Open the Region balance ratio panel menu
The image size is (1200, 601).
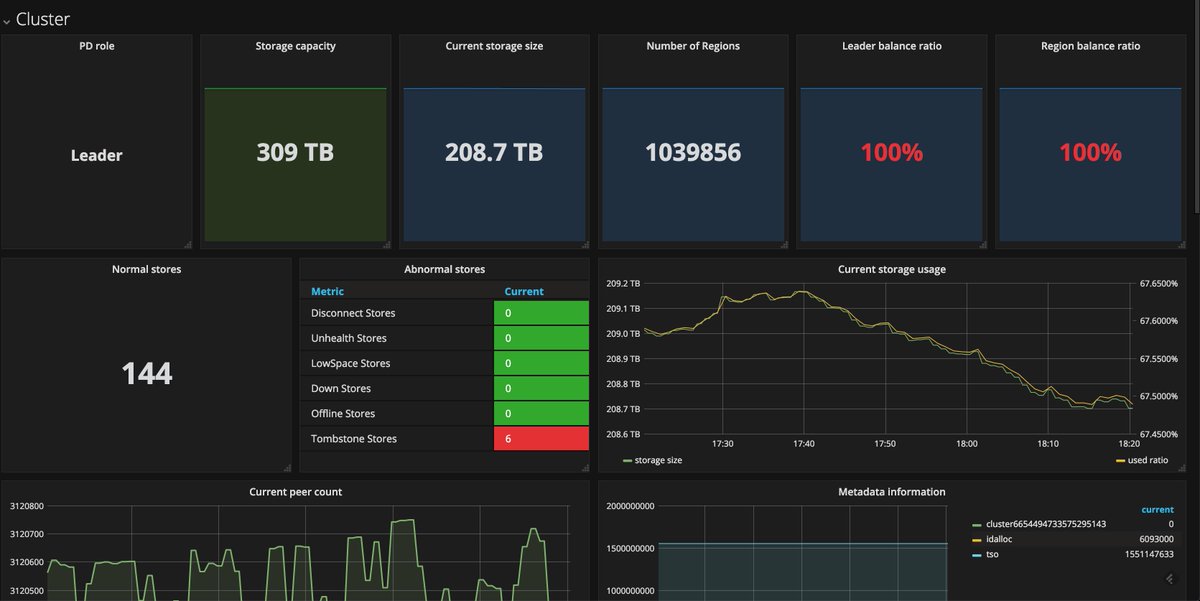pos(1090,46)
